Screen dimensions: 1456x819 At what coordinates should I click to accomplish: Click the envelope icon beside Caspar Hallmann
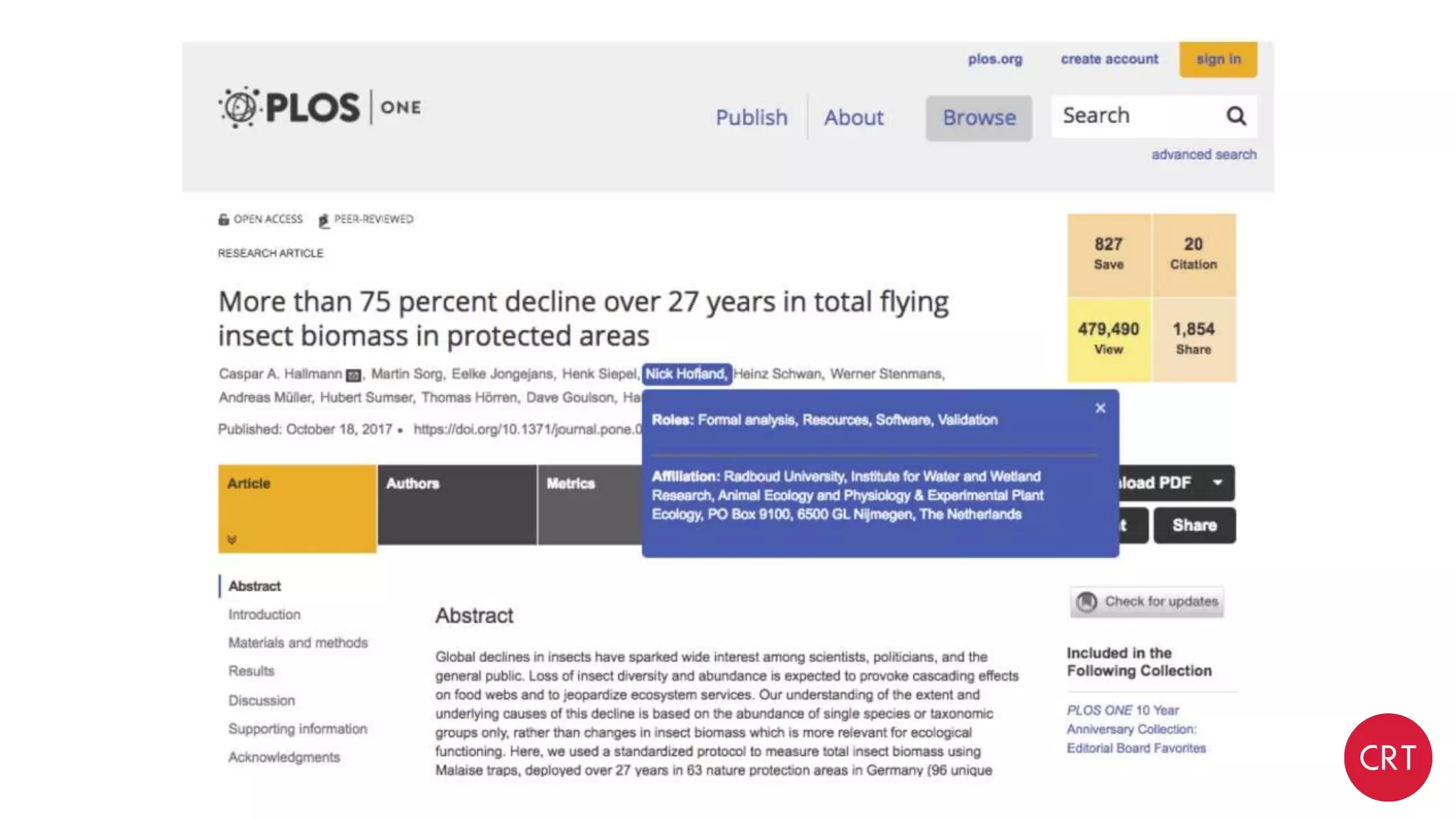coord(353,375)
